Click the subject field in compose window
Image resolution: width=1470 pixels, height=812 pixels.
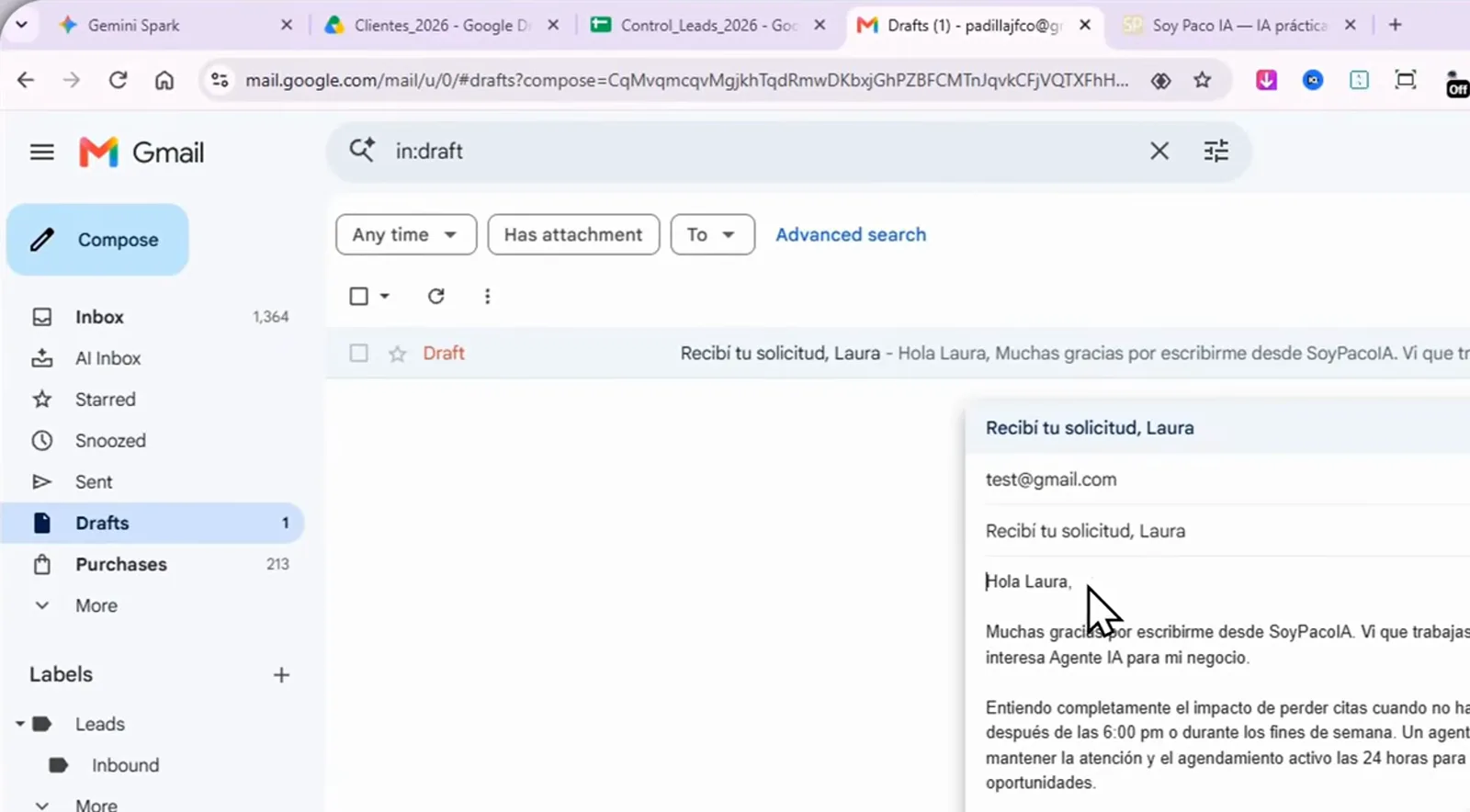[x=1227, y=531]
